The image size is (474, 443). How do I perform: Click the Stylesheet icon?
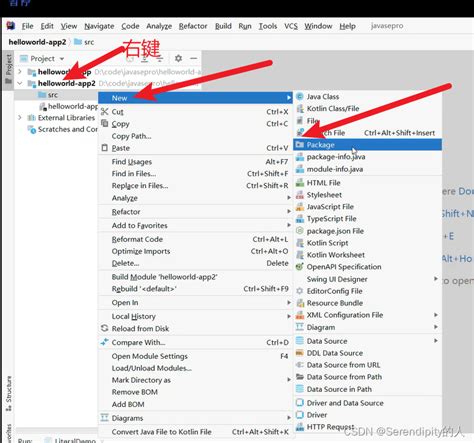pos(300,195)
